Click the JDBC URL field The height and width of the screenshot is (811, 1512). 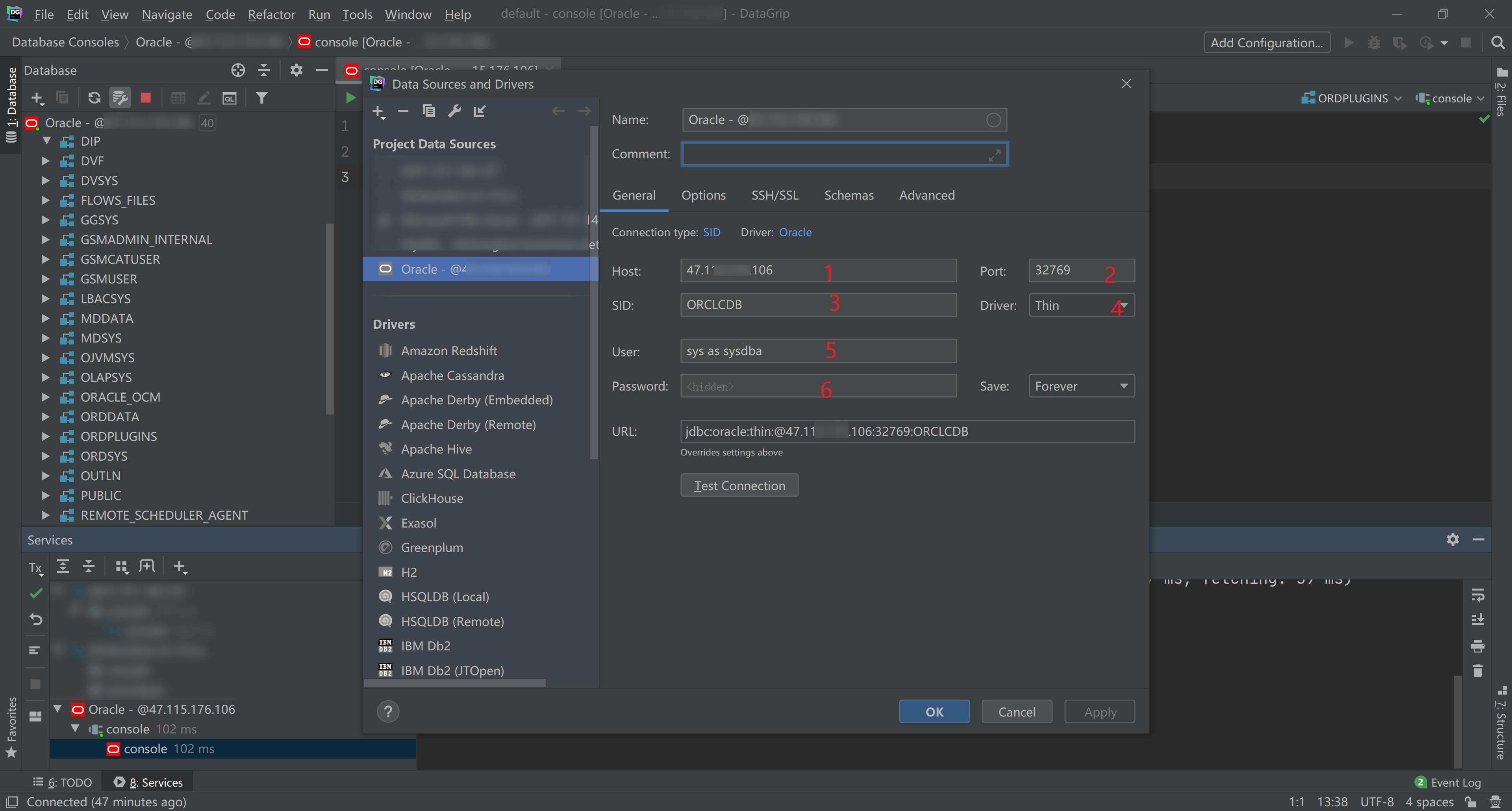click(x=908, y=431)
